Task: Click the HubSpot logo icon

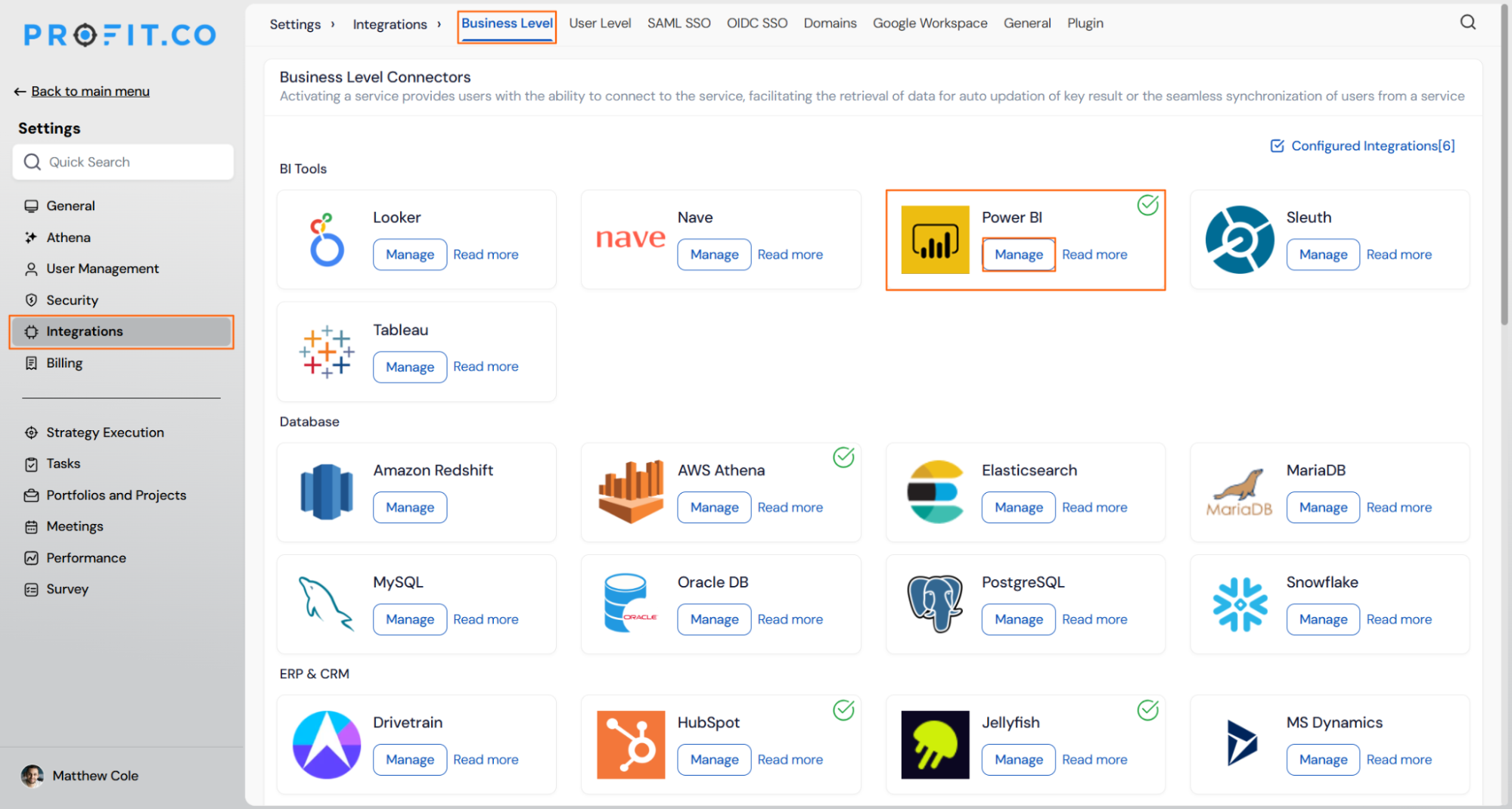Action: coord(631,745)
